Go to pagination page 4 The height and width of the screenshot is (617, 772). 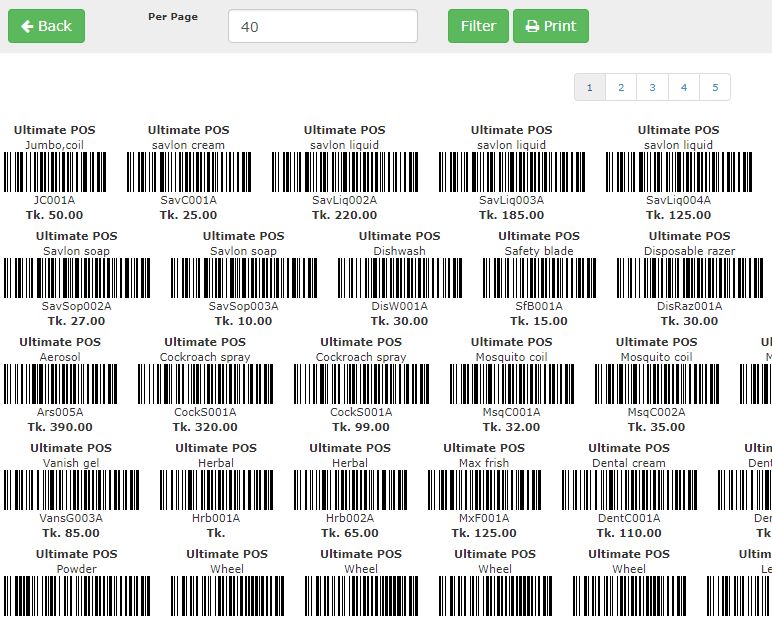click(x=684, y=87)
